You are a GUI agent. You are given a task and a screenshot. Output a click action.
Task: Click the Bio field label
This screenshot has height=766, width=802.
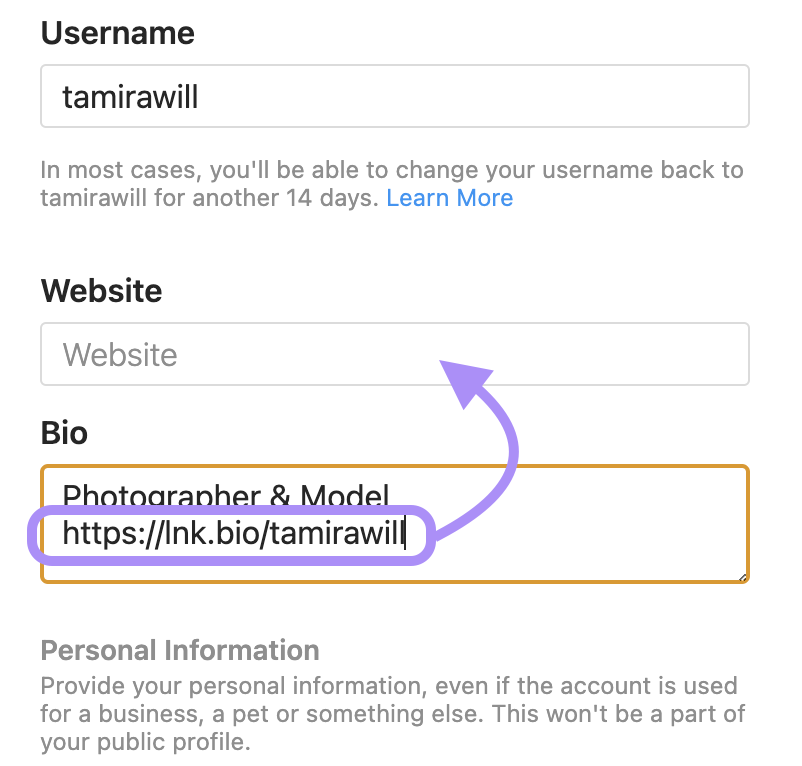click(x=64, y=433)
